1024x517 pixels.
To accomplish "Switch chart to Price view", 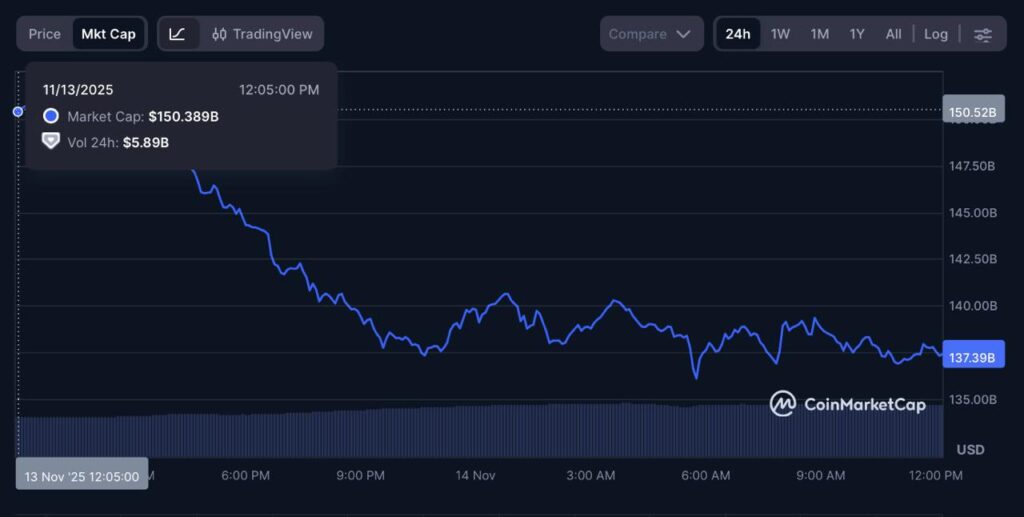I will [45, 34].
